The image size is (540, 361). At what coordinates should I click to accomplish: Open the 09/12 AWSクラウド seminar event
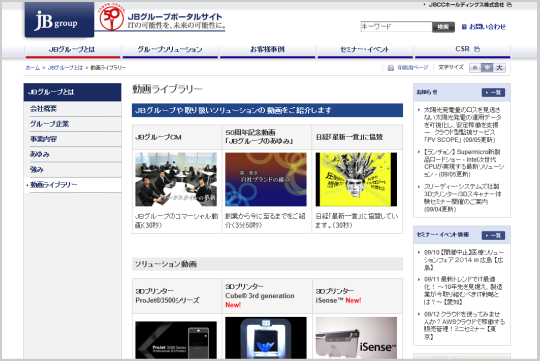click(x=464, y=326)
